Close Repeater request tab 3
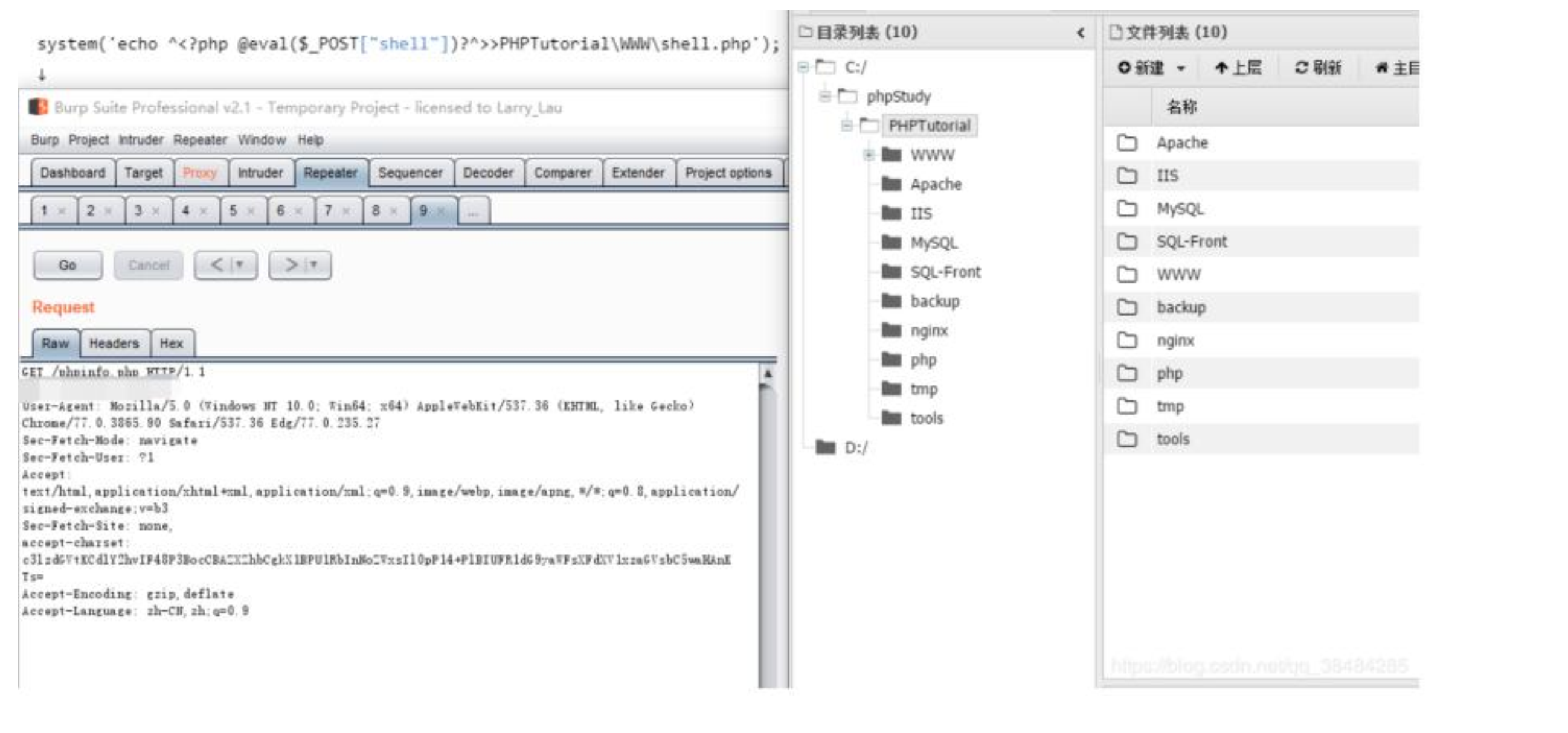This screenshot has width=1568, height=733. [x=156, y=211]
